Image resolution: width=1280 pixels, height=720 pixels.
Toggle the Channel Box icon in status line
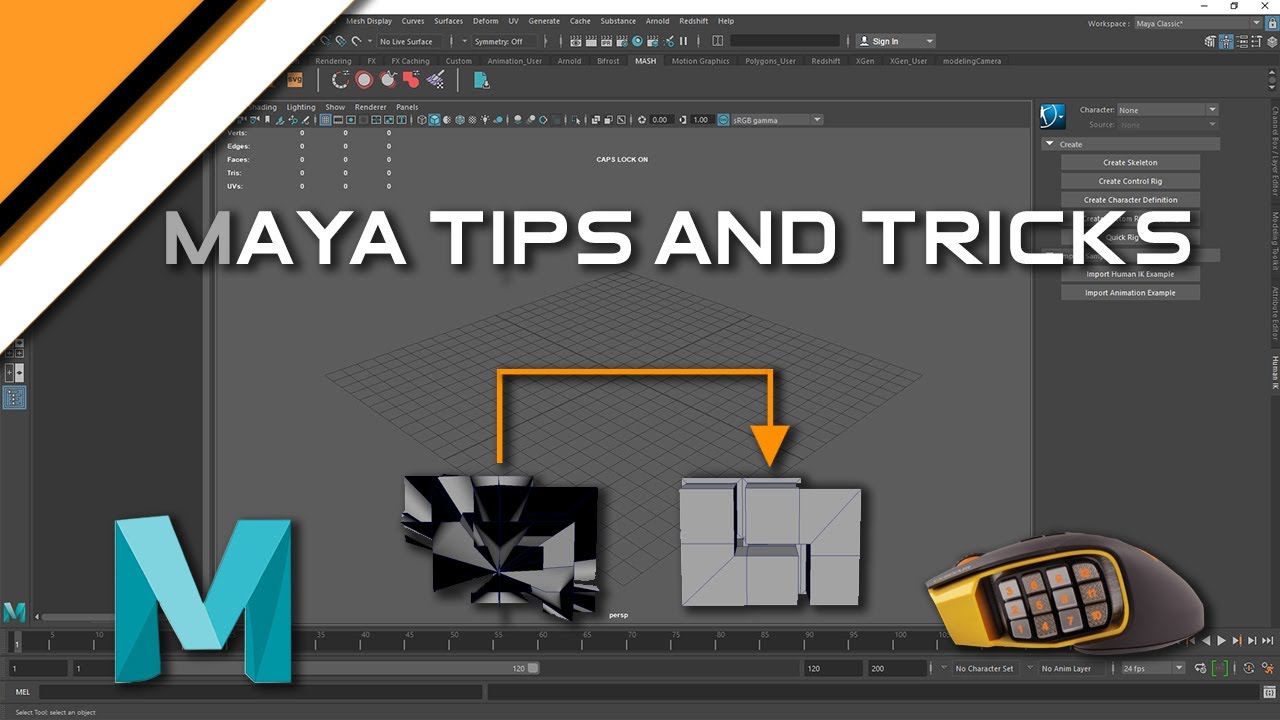tap(1271, 41)
